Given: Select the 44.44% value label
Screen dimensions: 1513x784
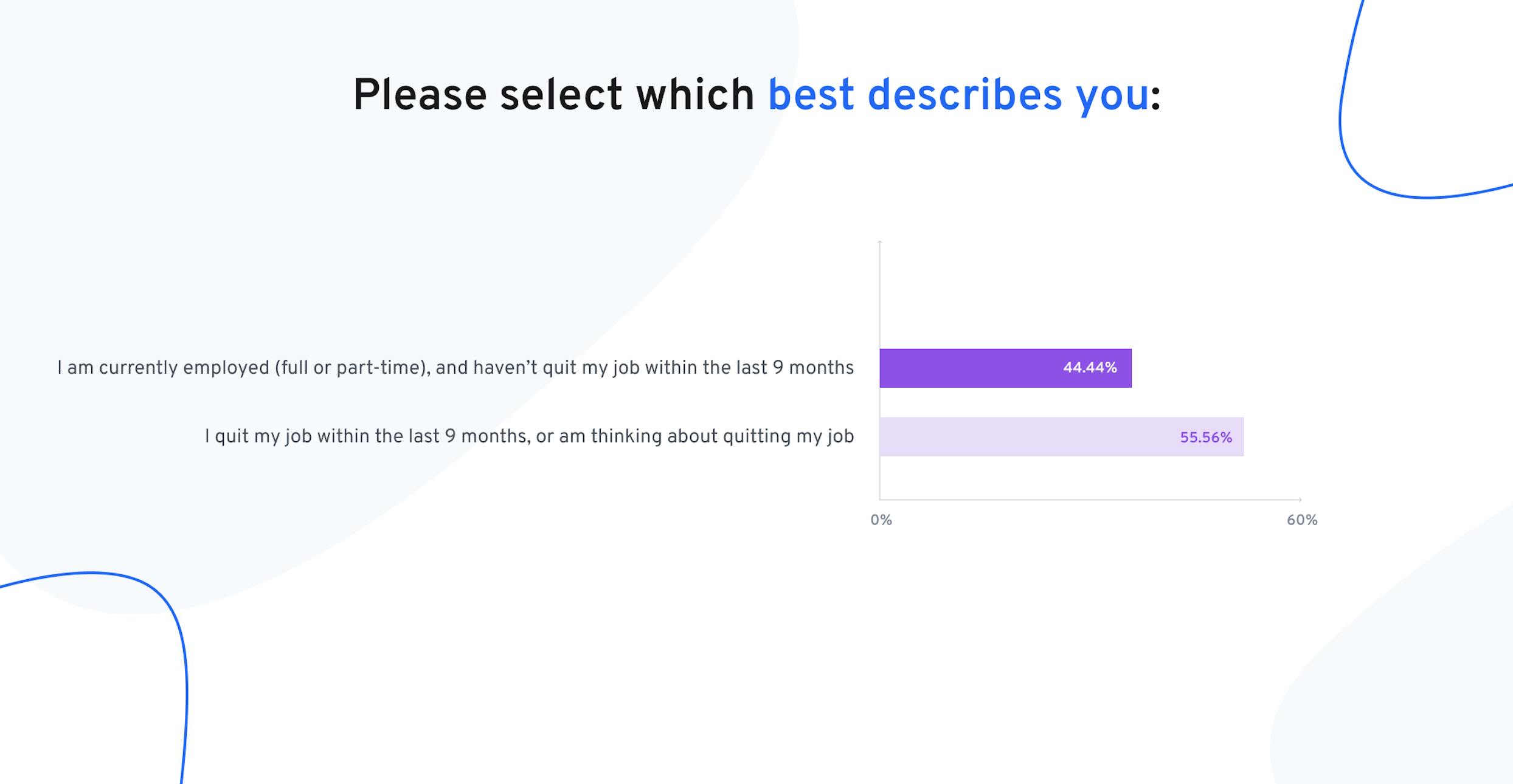Looking at the screenshot, I should (x=1090, y=368).
